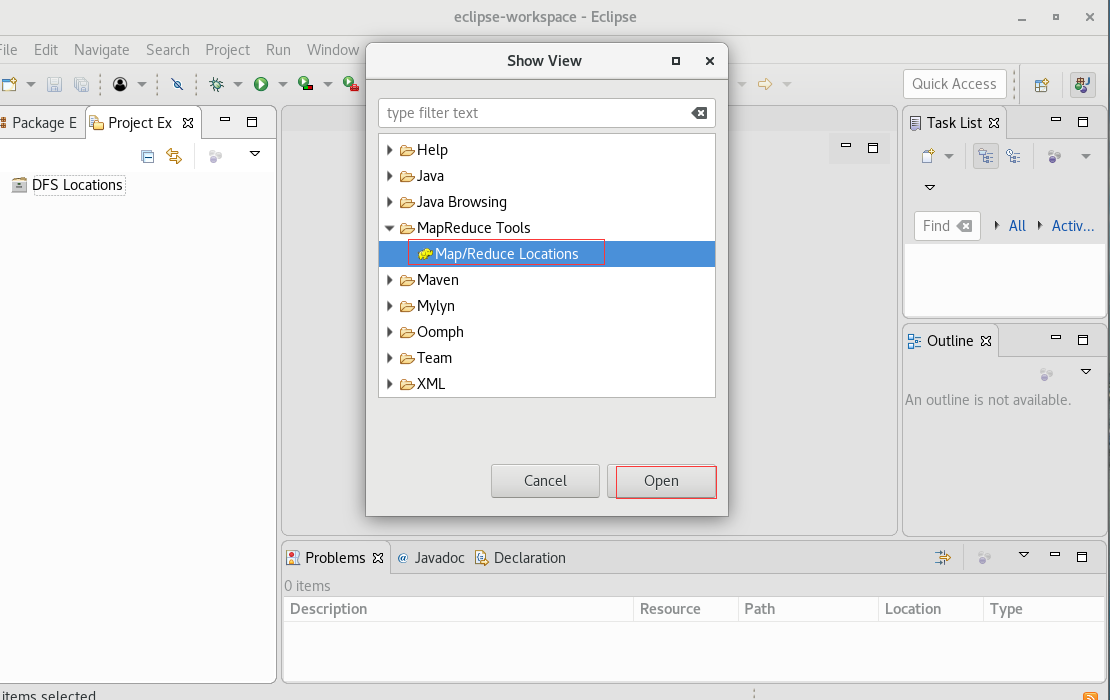Switch to the Declaration tab

click(520, 558)
